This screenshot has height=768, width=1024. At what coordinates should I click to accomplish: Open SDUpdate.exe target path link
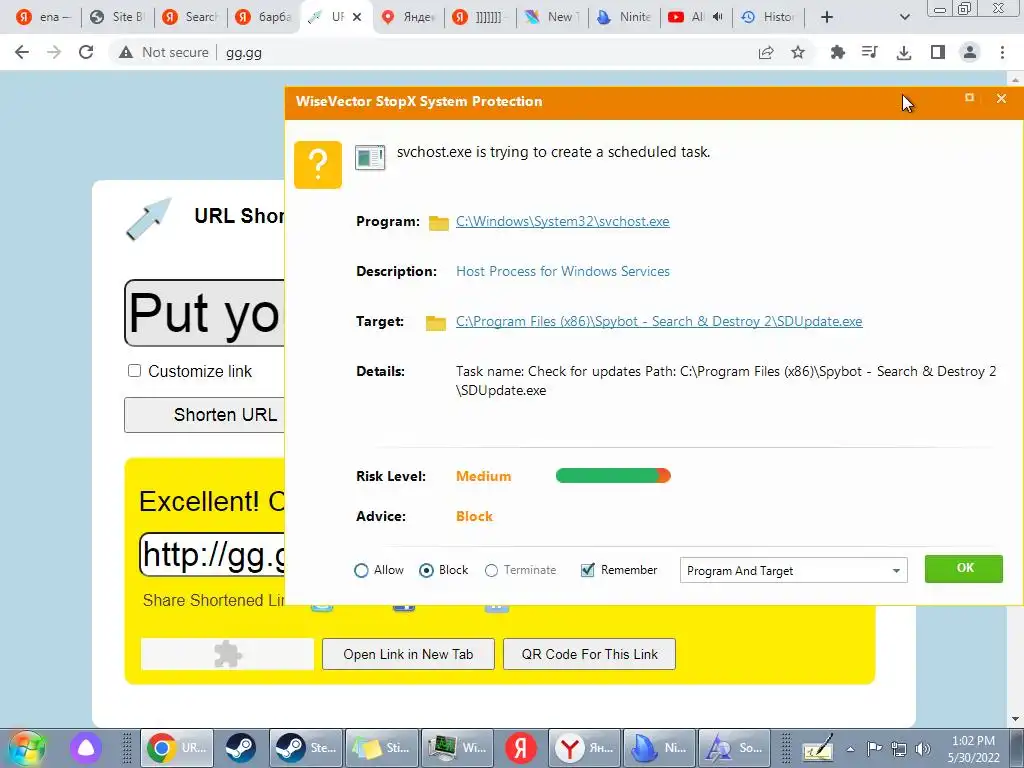coord(659,321)
